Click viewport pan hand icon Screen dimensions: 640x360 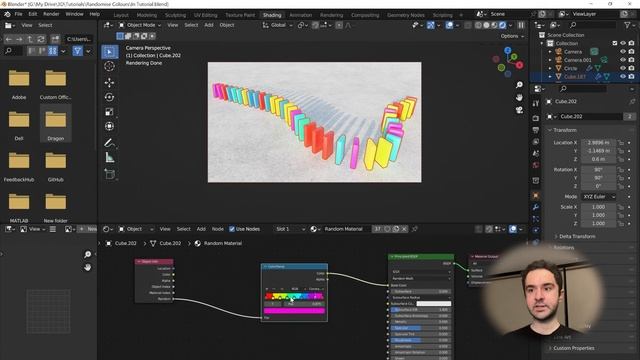pyautogui.click(x=519, y=98)
